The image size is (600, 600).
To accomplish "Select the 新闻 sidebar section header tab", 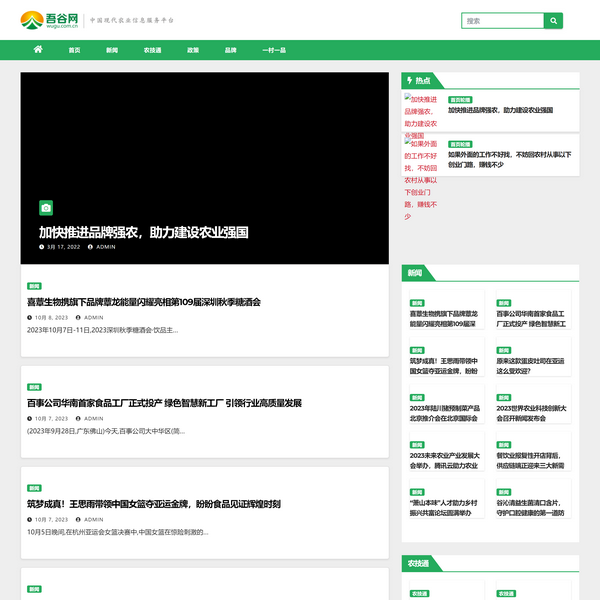I will click(414, 272).
